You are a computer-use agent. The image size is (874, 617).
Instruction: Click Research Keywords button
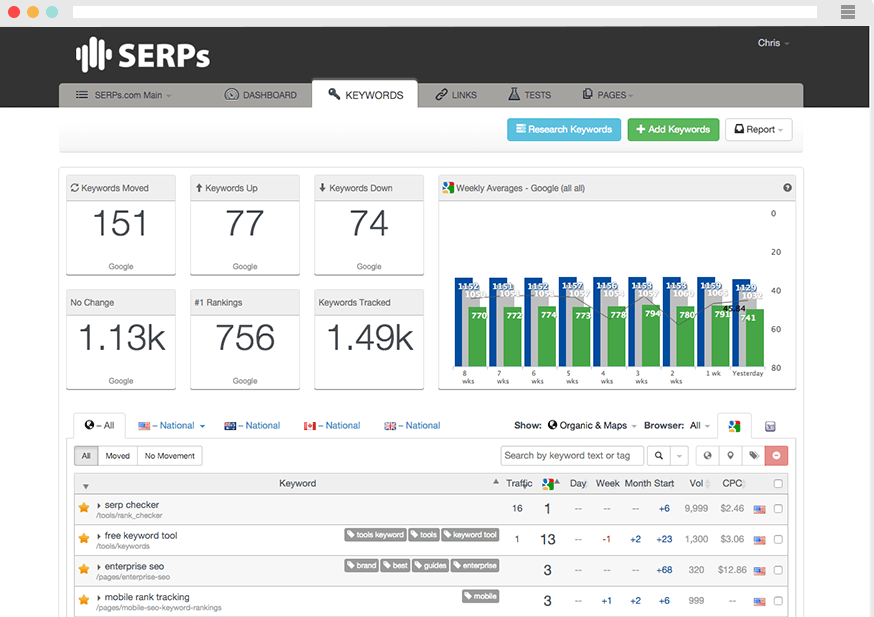[564, 129]
